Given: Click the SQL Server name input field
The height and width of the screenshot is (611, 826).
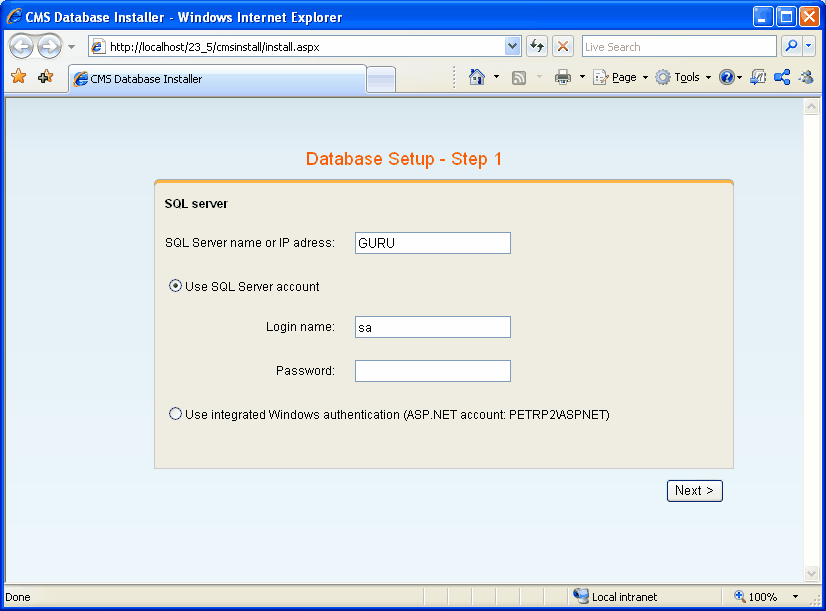Looking at the screenshot, I should pos(432,243).
